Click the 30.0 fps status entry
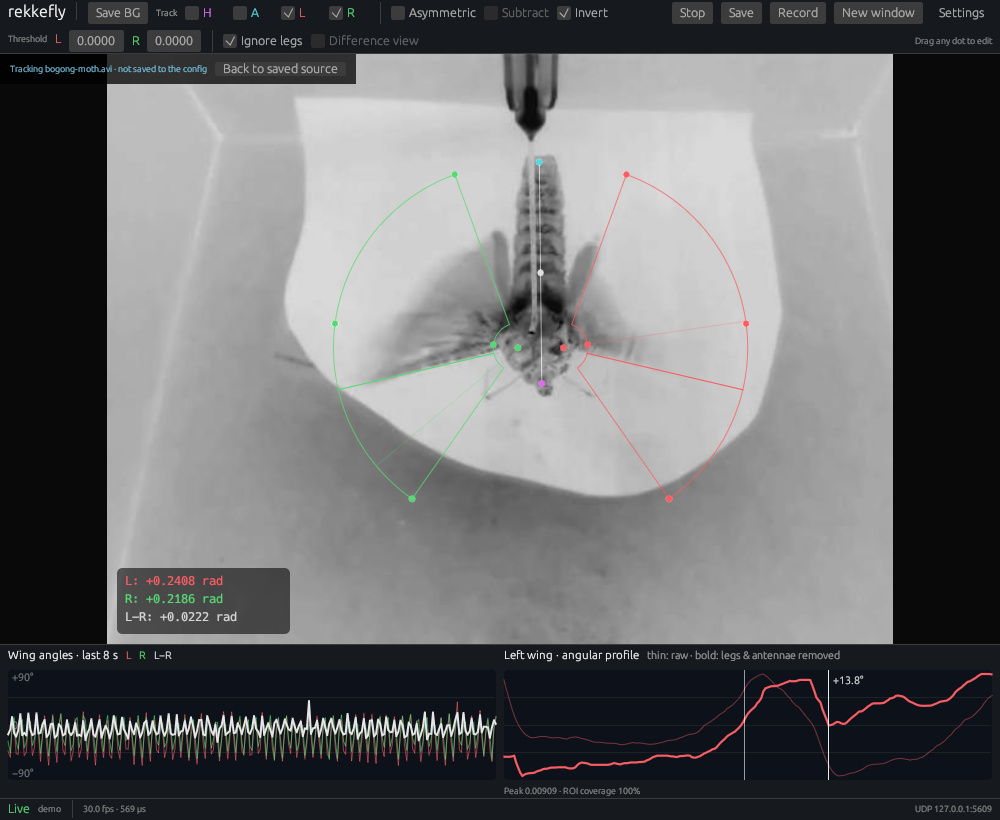Image resolution: width=1000 pixels, height=820 pixels. [x=114, y=809]
